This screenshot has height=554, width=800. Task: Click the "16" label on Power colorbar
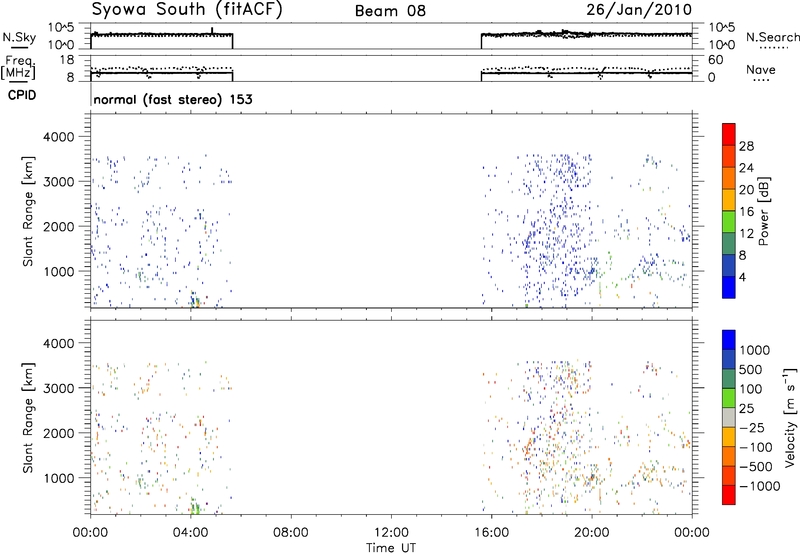746,212
